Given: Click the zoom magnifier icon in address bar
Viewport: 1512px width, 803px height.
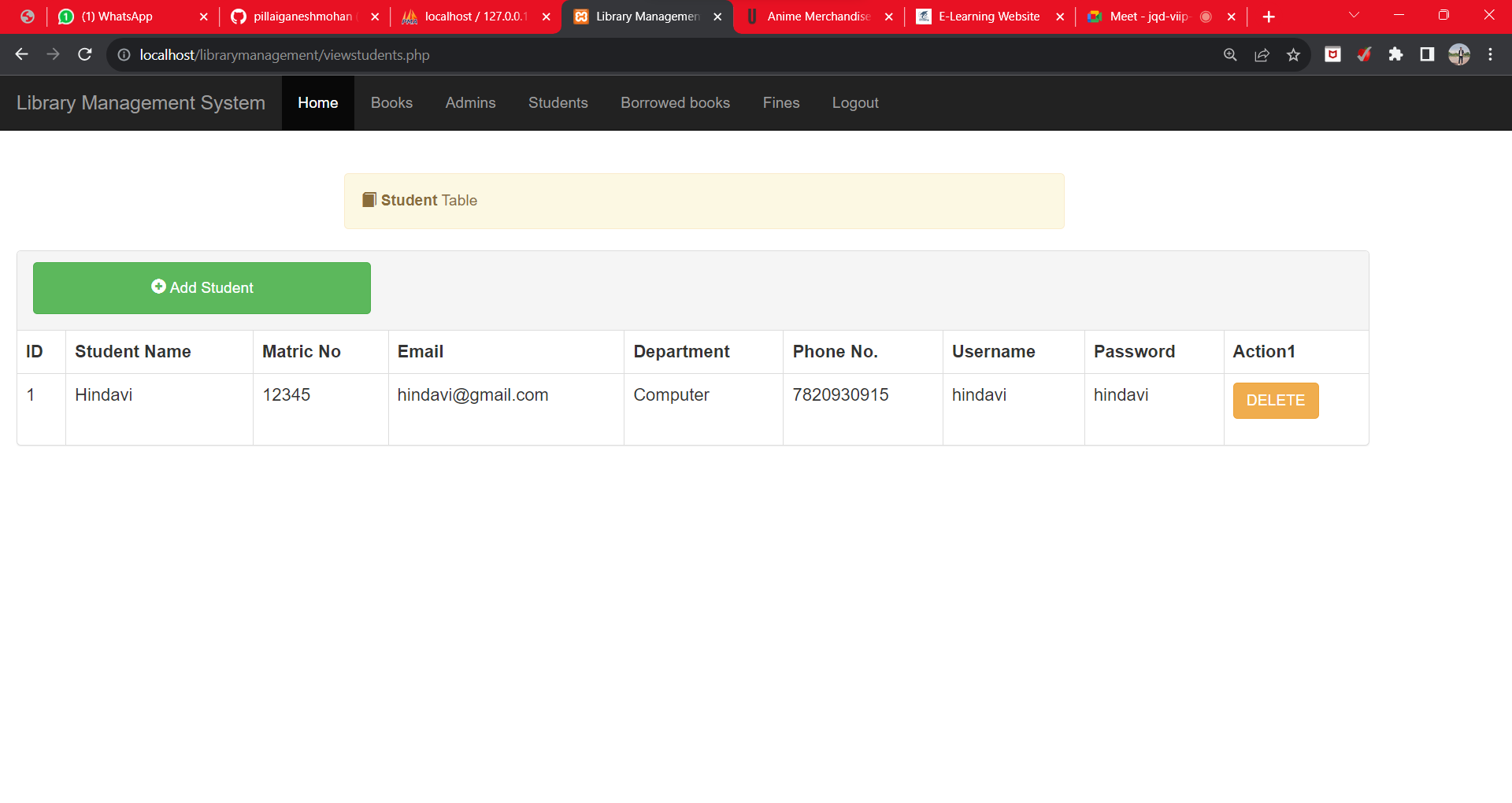Looking at the screenshot, I should 1230,55.
